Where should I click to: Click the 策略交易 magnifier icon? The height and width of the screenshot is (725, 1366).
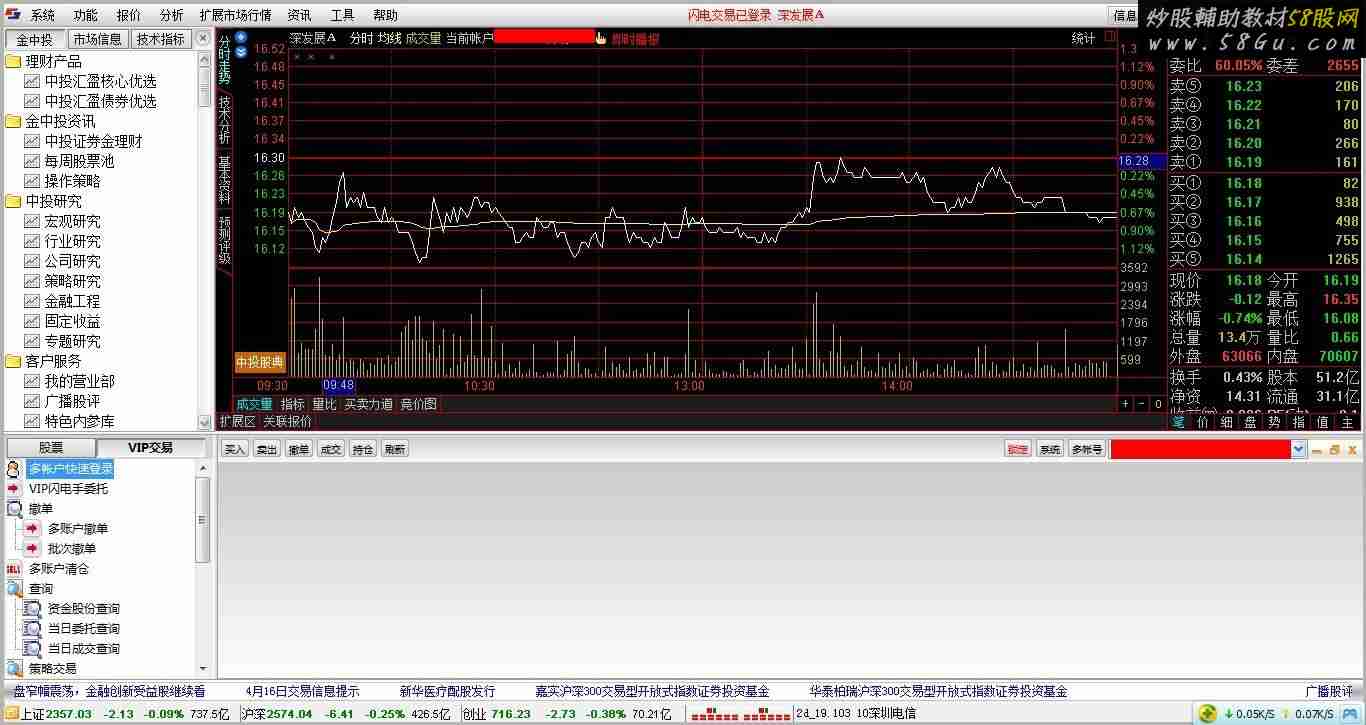[14, 669]
